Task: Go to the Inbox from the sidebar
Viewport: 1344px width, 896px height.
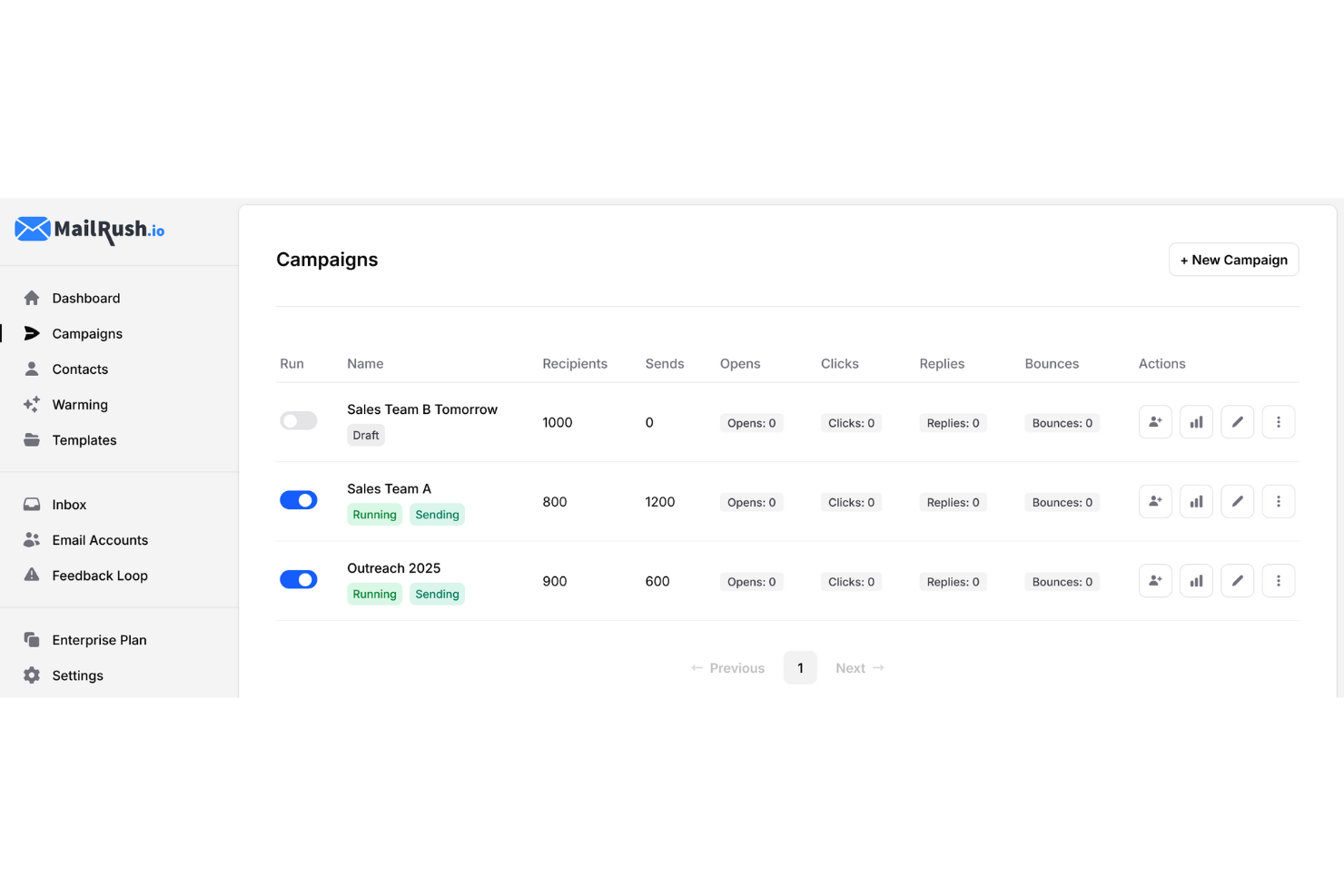Action: 68,504
